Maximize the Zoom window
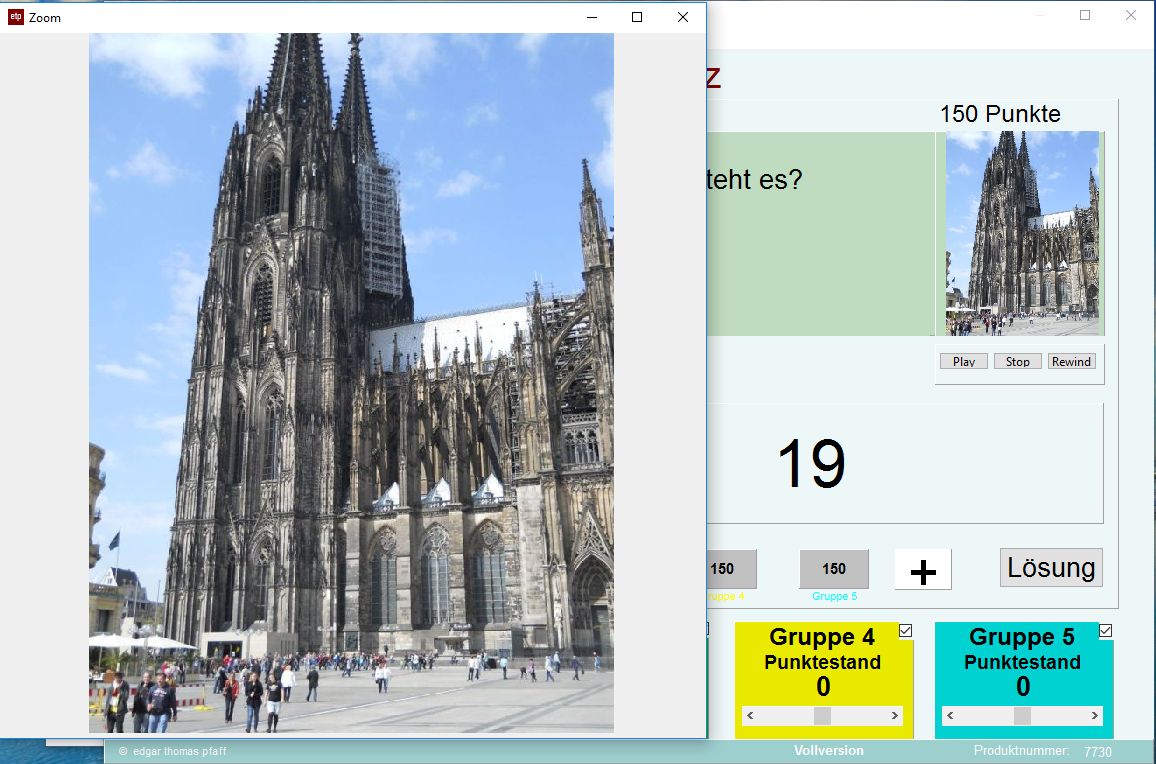This screenshot has width=1156, height=764. [x=637, y=17]
